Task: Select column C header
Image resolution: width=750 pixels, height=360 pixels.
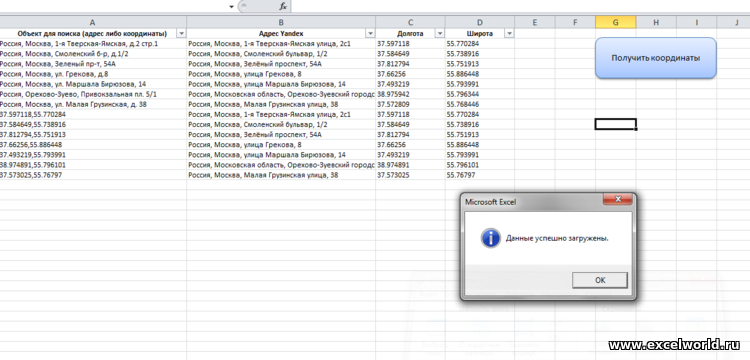Action: 410,22
